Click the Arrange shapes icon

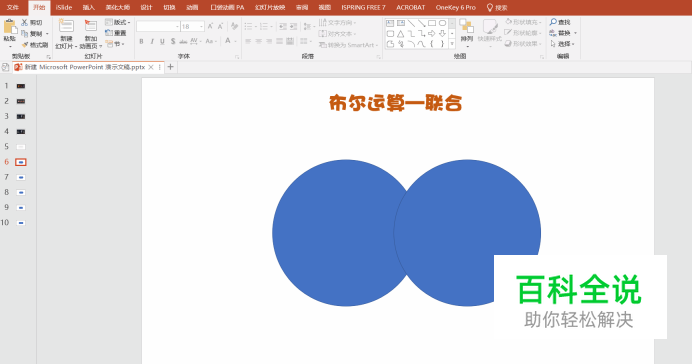(466, 26)
